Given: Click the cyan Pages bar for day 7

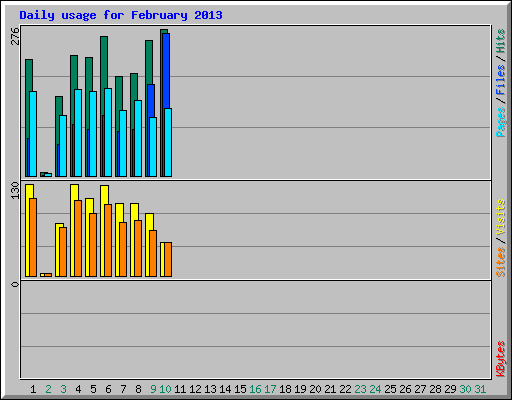Looking at the screenshot, I should coord(123,143).
